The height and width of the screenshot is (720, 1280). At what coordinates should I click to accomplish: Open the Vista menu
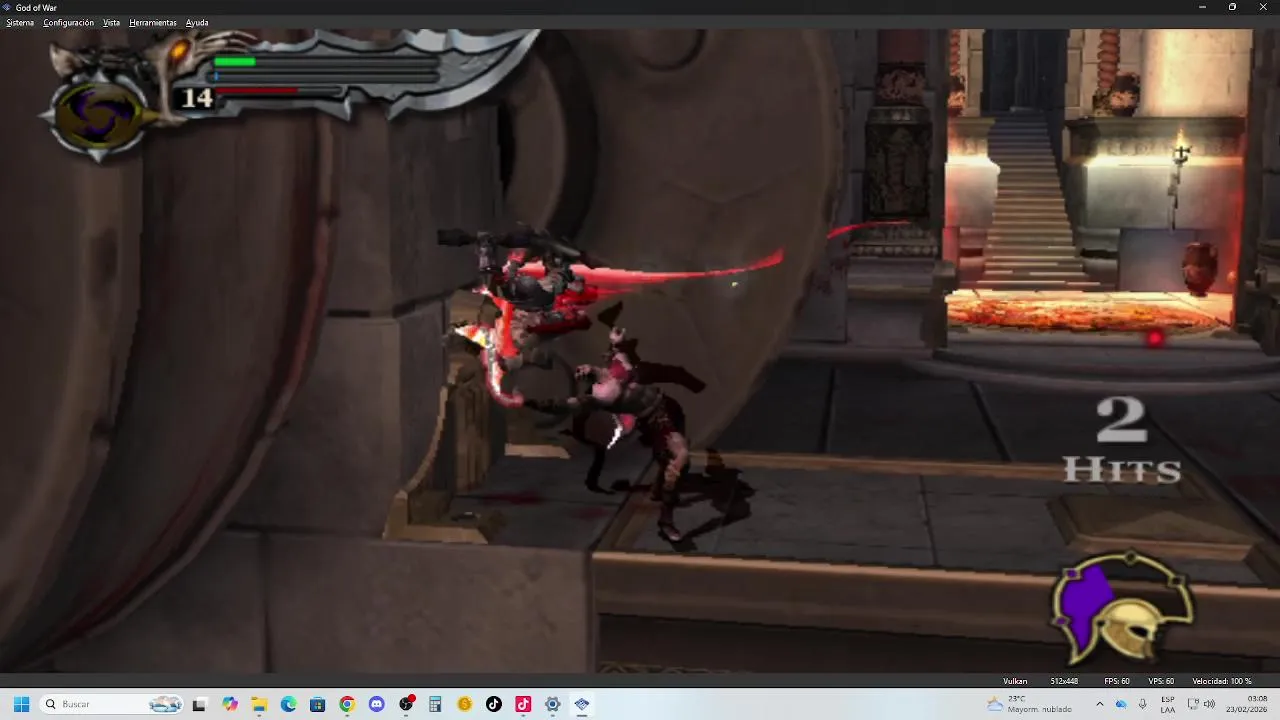pos(111,22)
